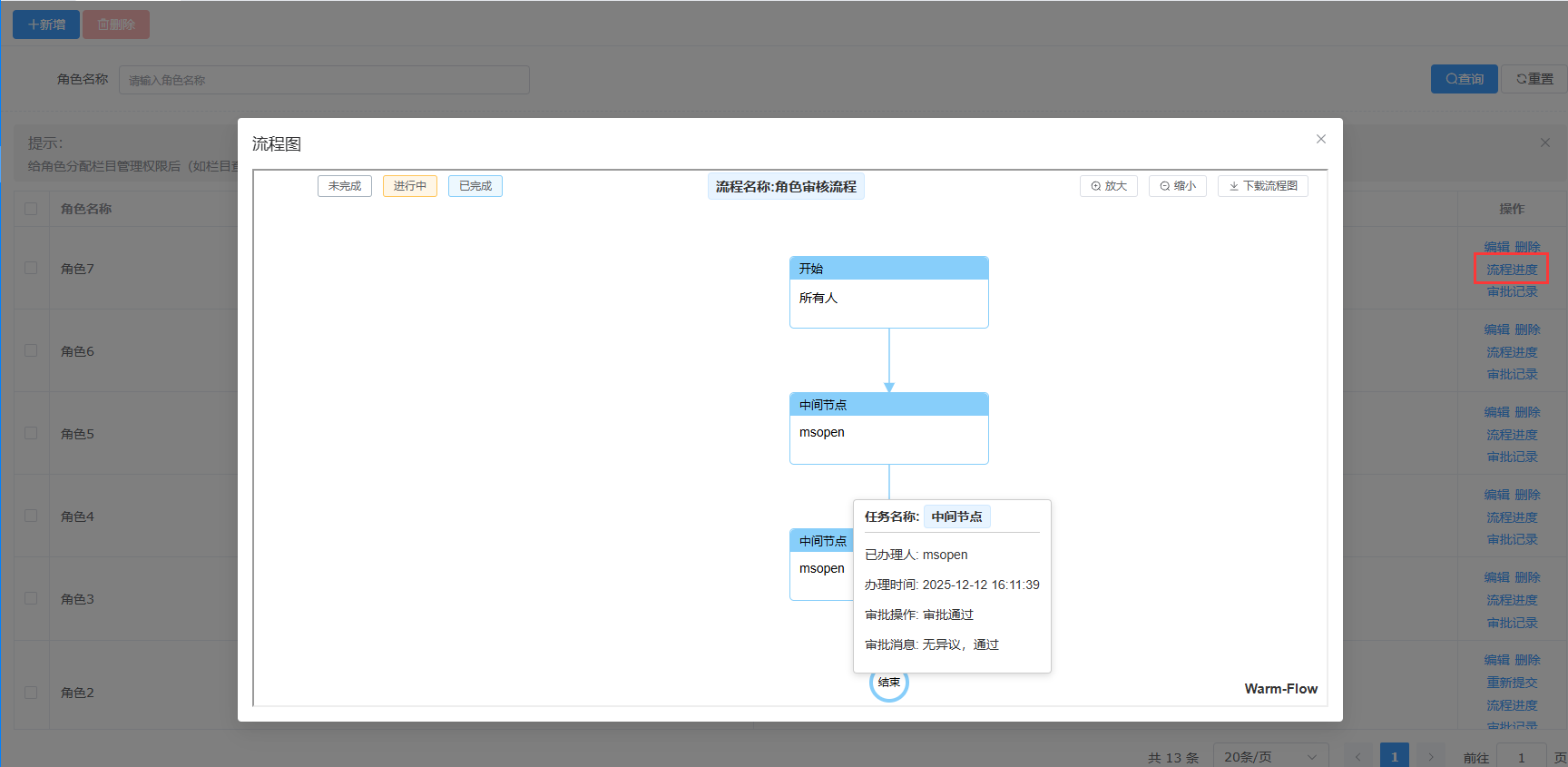Screen dimensions: 1568x767
Task: Dismiss the 提示 tip banner
Action: click(1544, 143)
